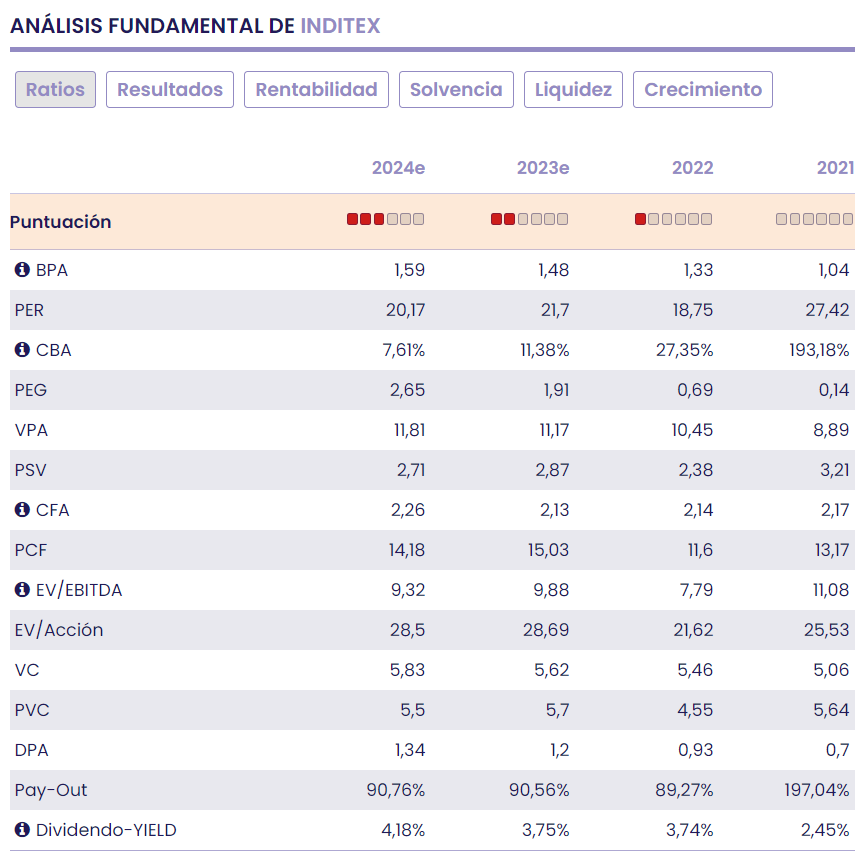856x864 pixels.
Task: Click the 2024e column header
Action: tap(398, 167)
